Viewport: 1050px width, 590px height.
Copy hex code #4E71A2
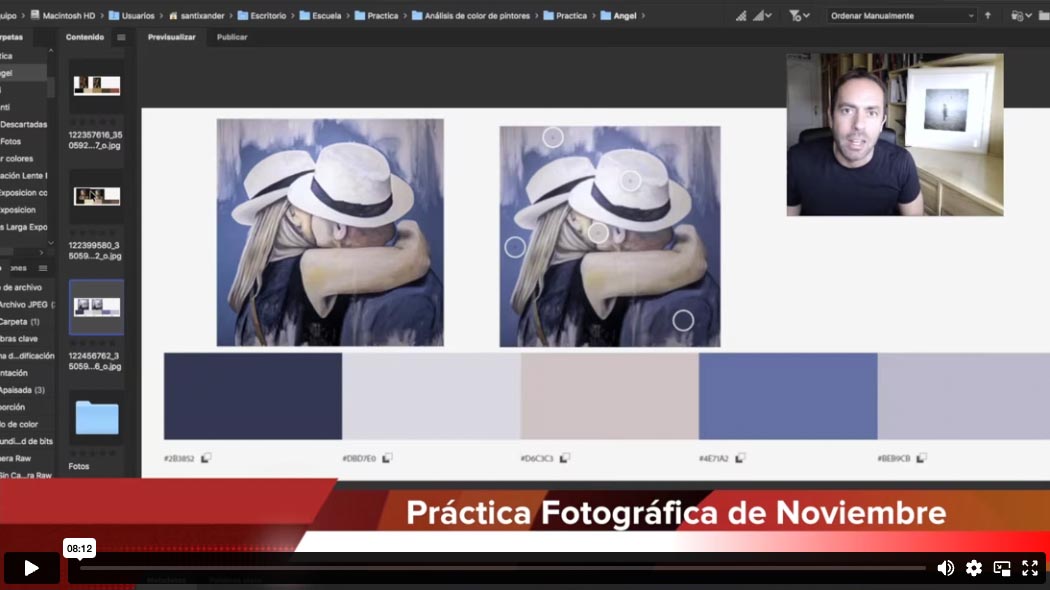740,458
